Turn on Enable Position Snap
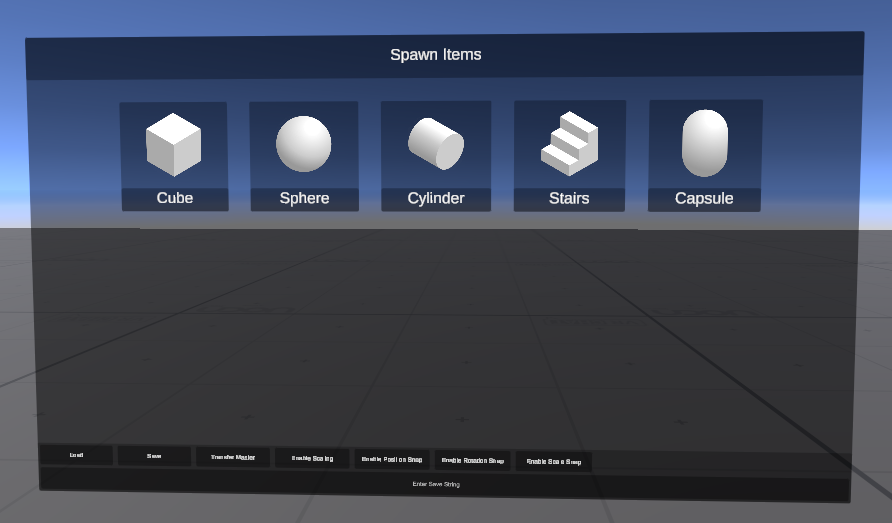 pos(392,459)
